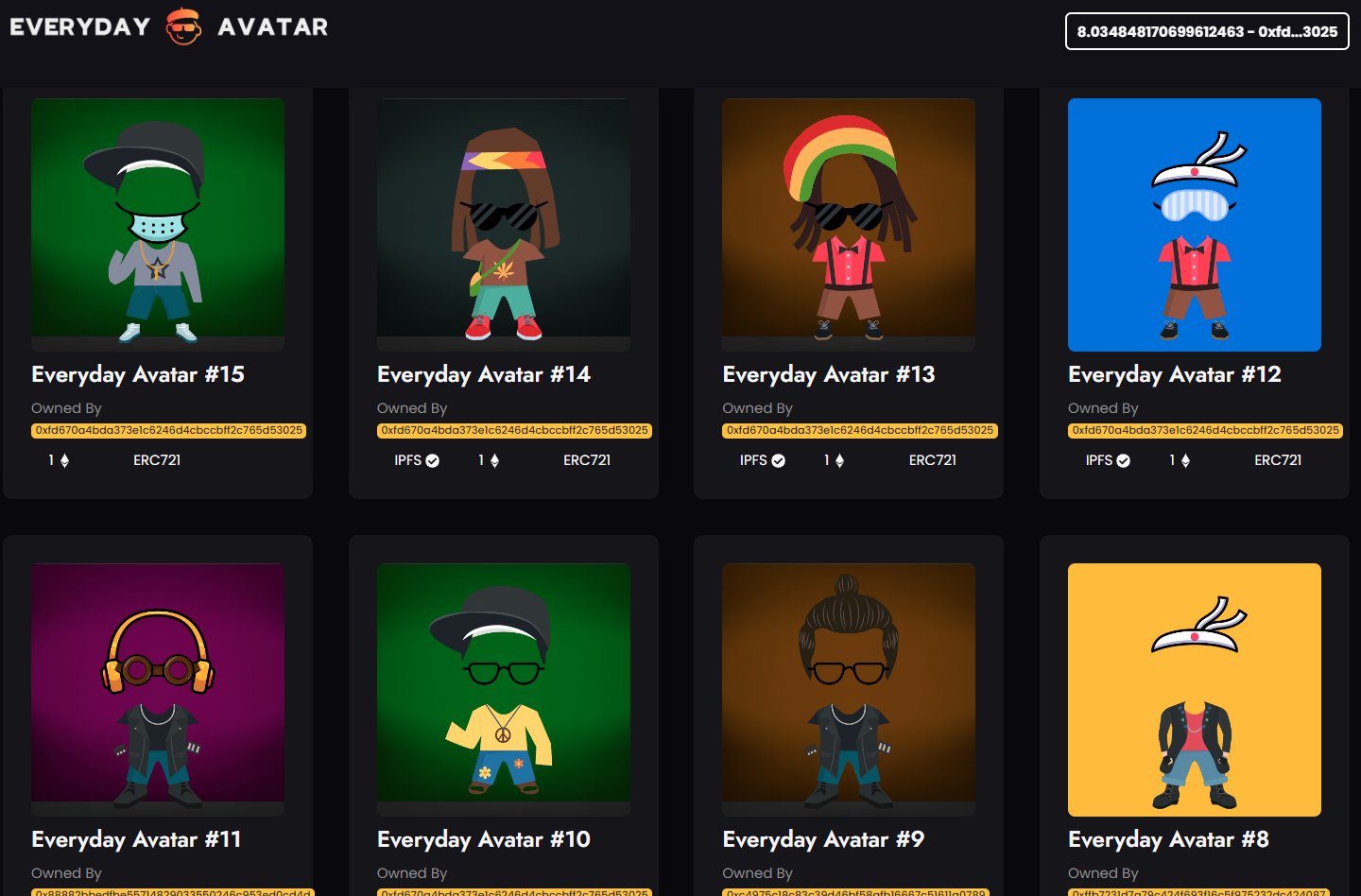Click the ERC721 label on Avatar #14
Viewport: 1361px width, 896px height.
click(587, 460)
